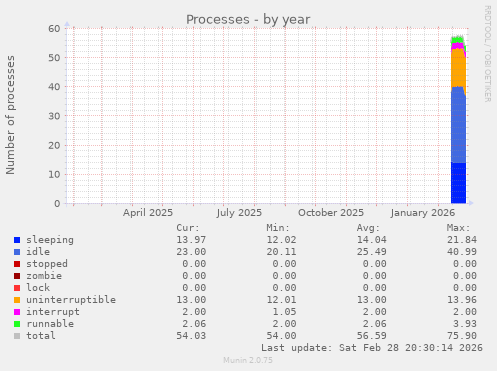The height and width of the screenshot is (371, 497).
Task: Click idle minimum value 20.11
Action: click(281, 252)
